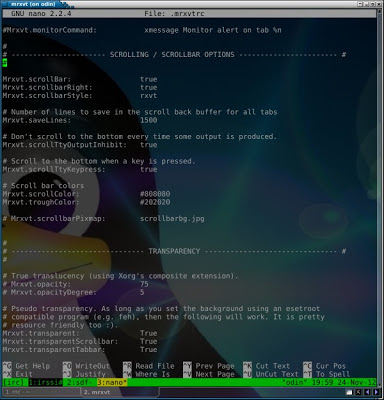
Task: Click the close tab X icon in tabbar
Action: 358,392
